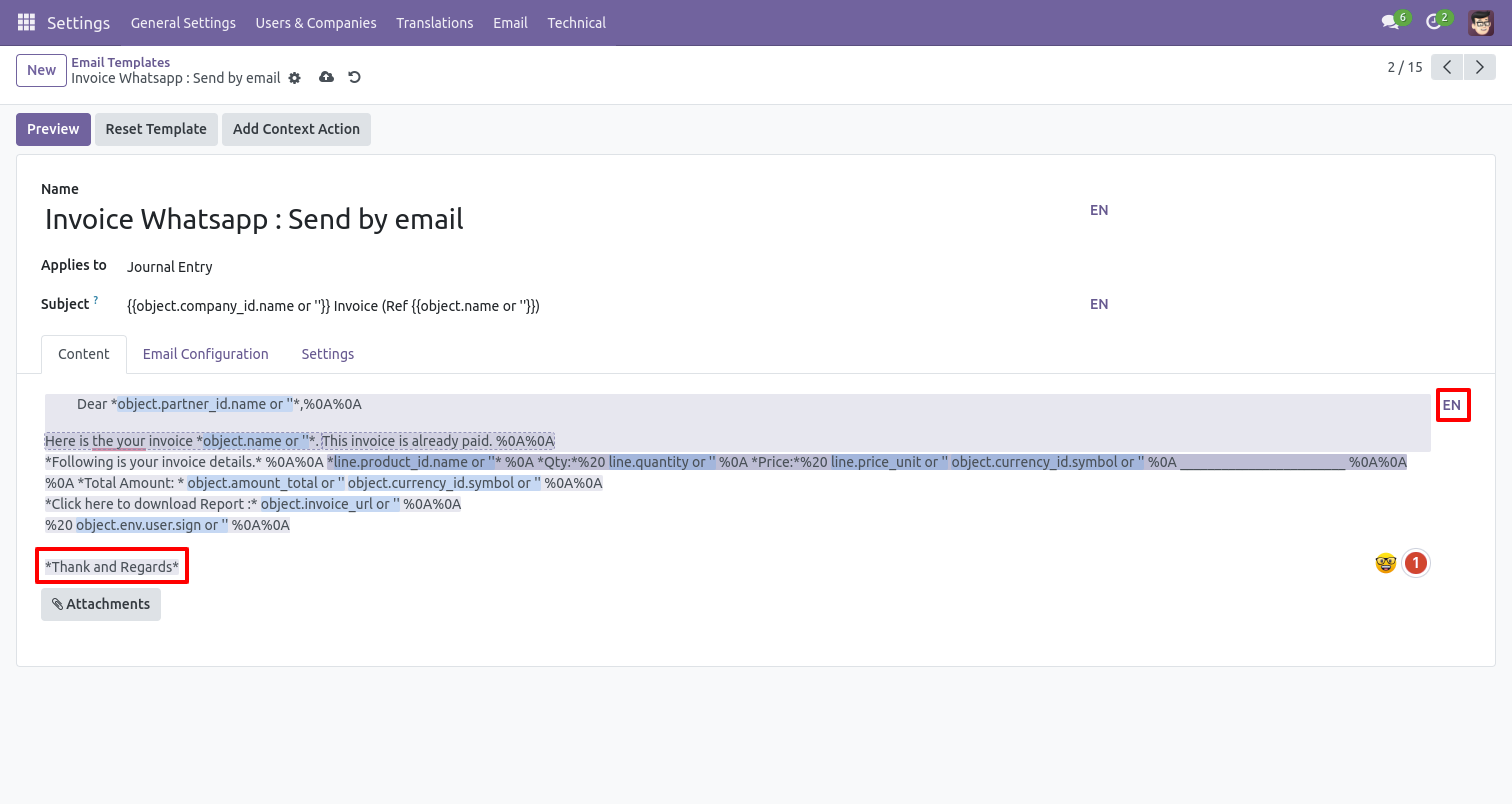Image resolution: width=1512 pixels, height=804 pixels.
Task: Open Users & Companies menu
Action: click(316, 22)
